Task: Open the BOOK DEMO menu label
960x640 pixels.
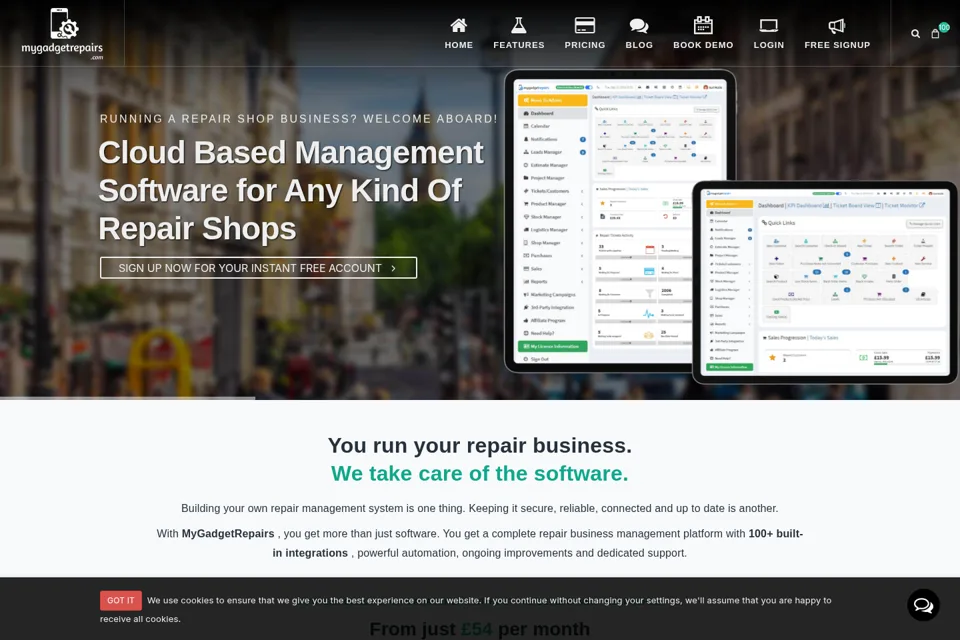Action: [703, 45]
